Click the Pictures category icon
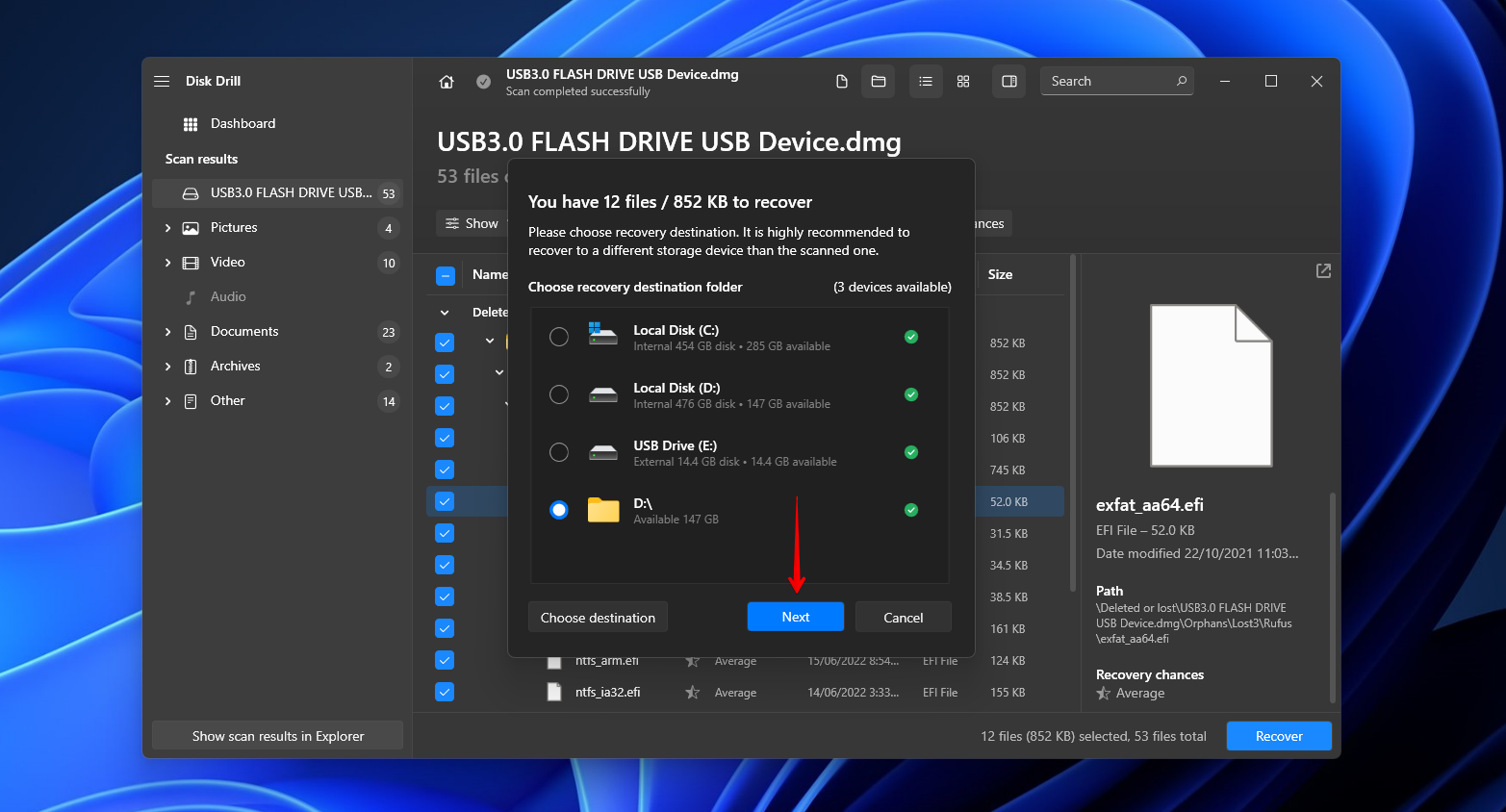The image size is (1506, 812). tap(191, 228)
